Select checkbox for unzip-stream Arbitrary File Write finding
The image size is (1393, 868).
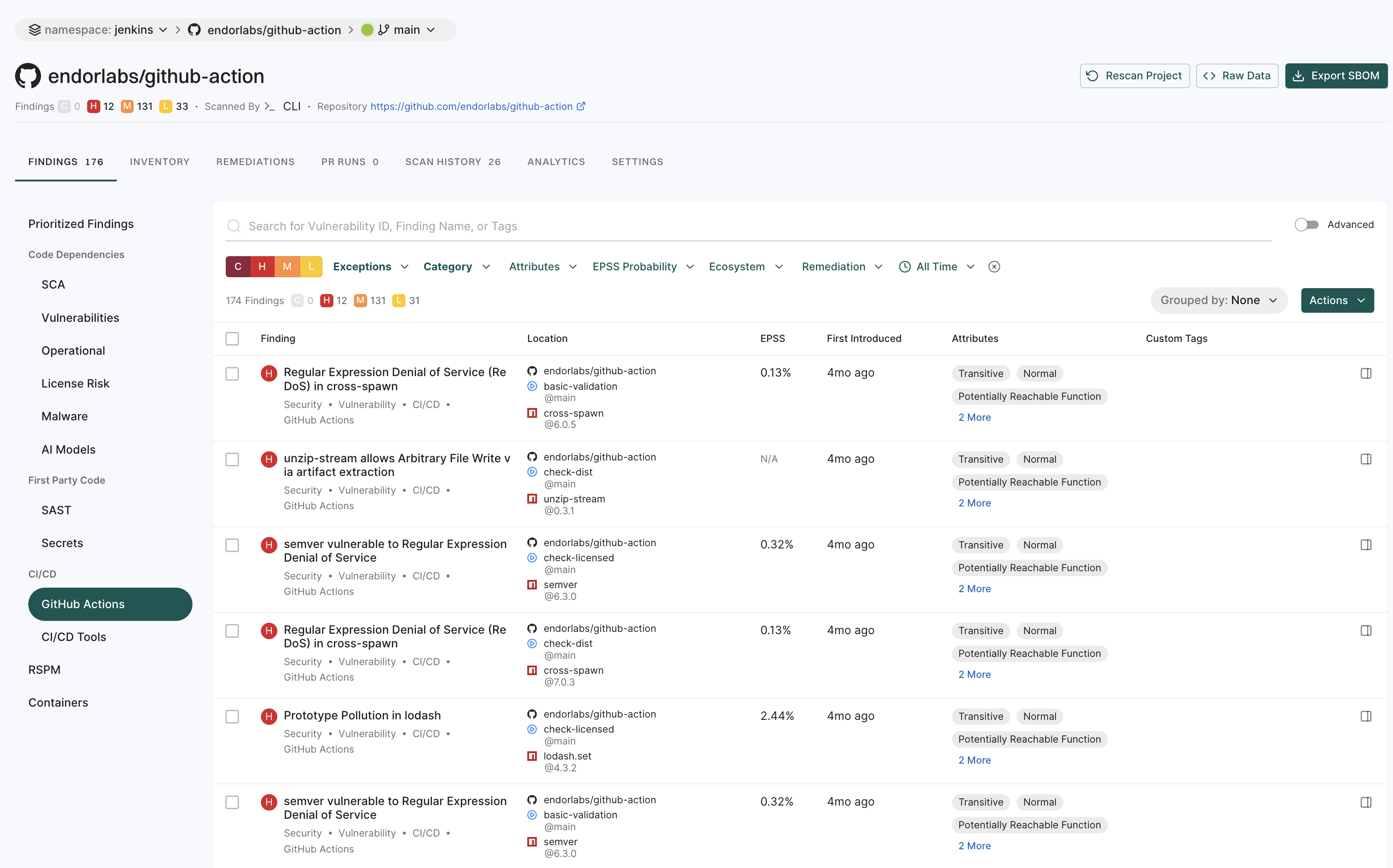pos(232,459)
